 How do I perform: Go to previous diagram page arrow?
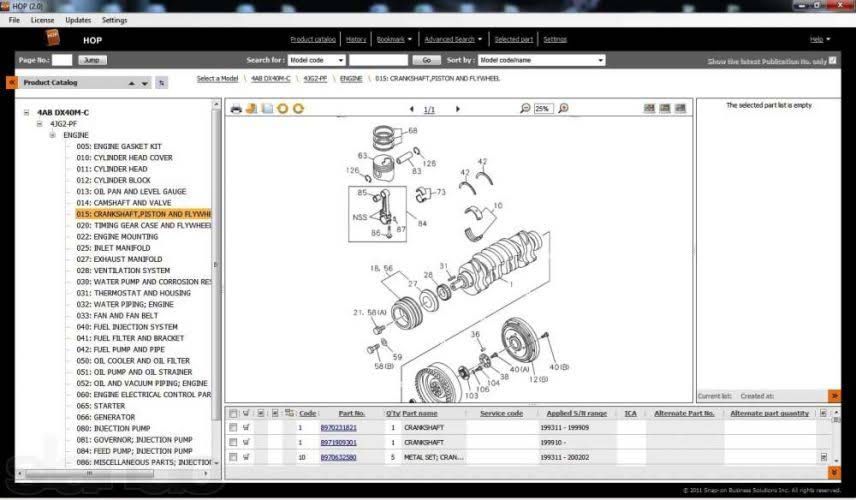pos(412,109)
